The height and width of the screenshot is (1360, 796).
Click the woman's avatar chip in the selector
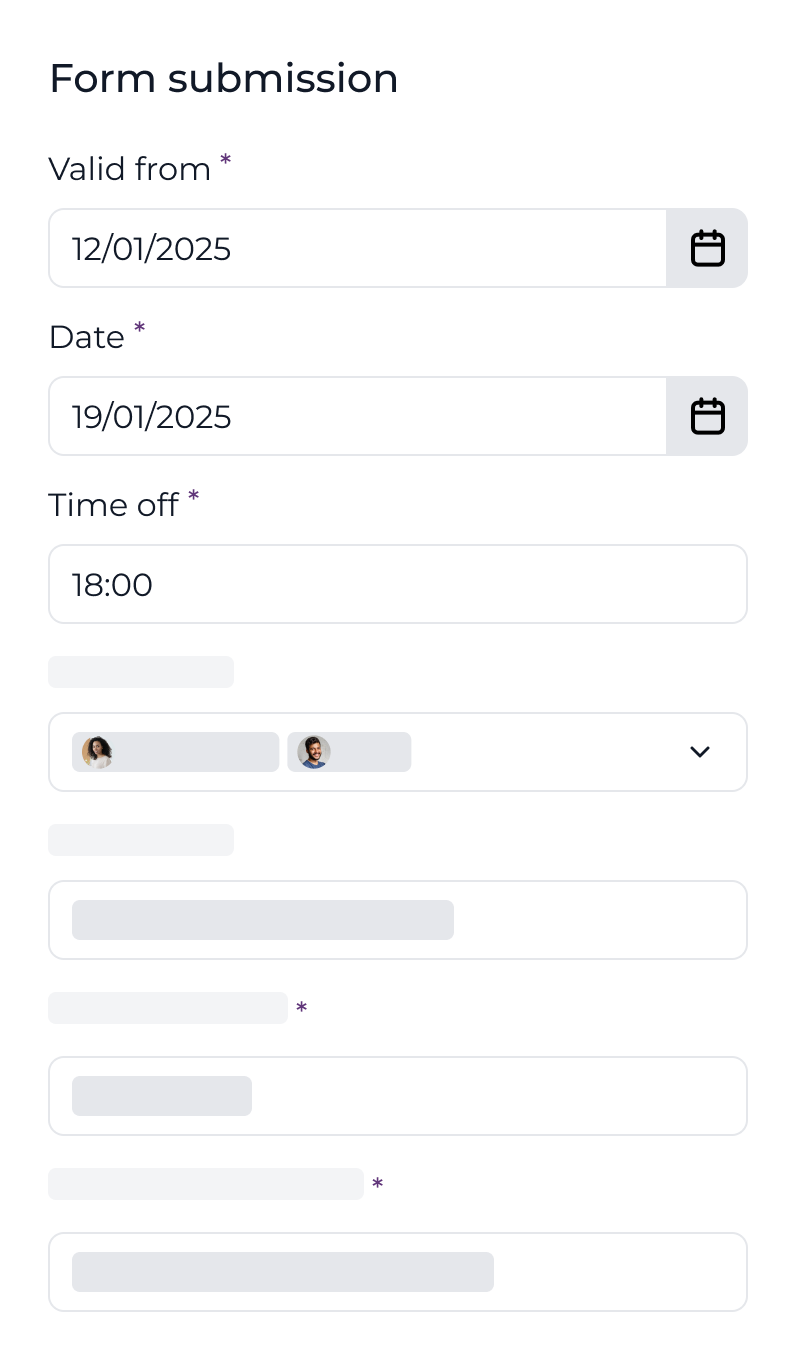coord(175,752)
